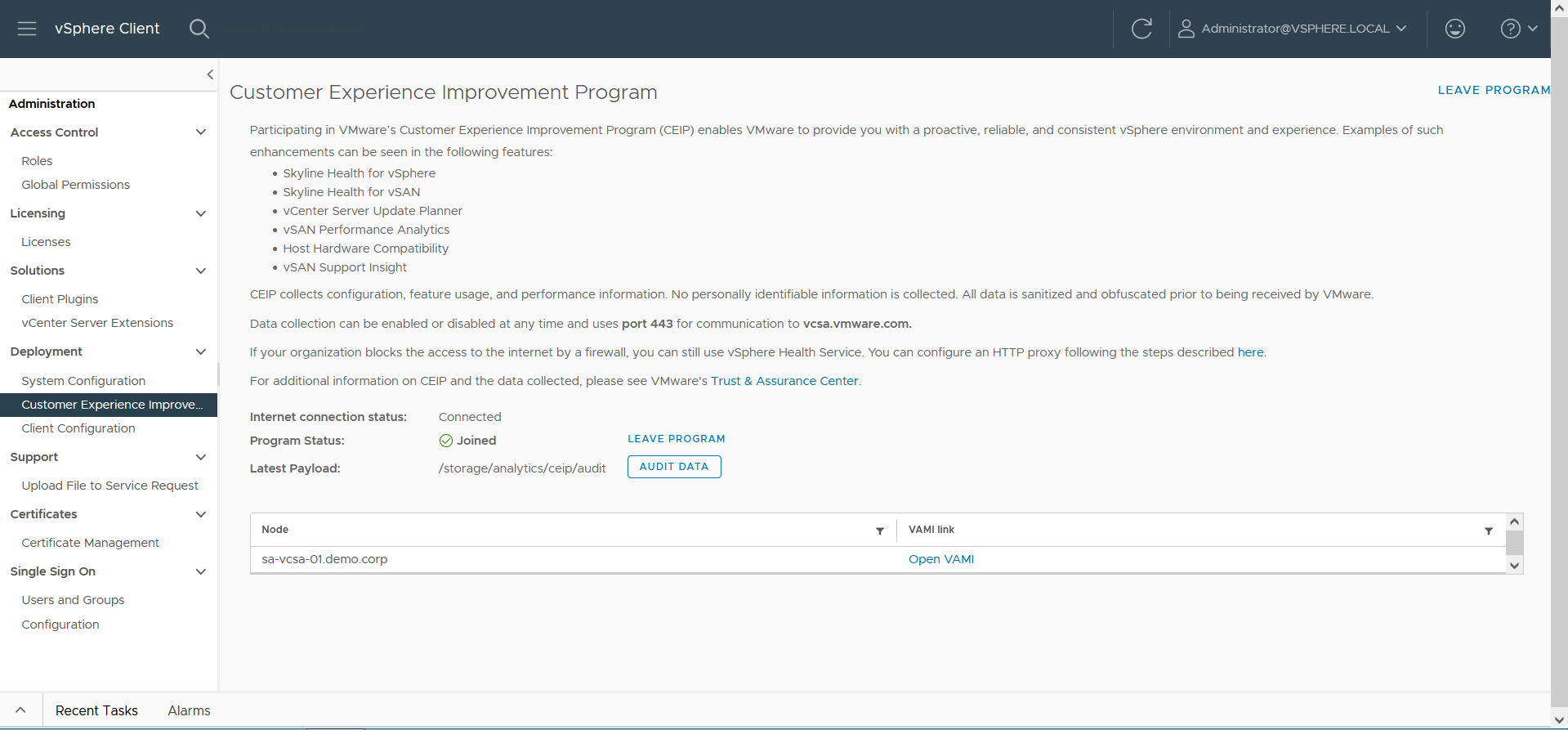Open Single Sign On Configuration
The image size is (1568, 730).
[60, 625]
